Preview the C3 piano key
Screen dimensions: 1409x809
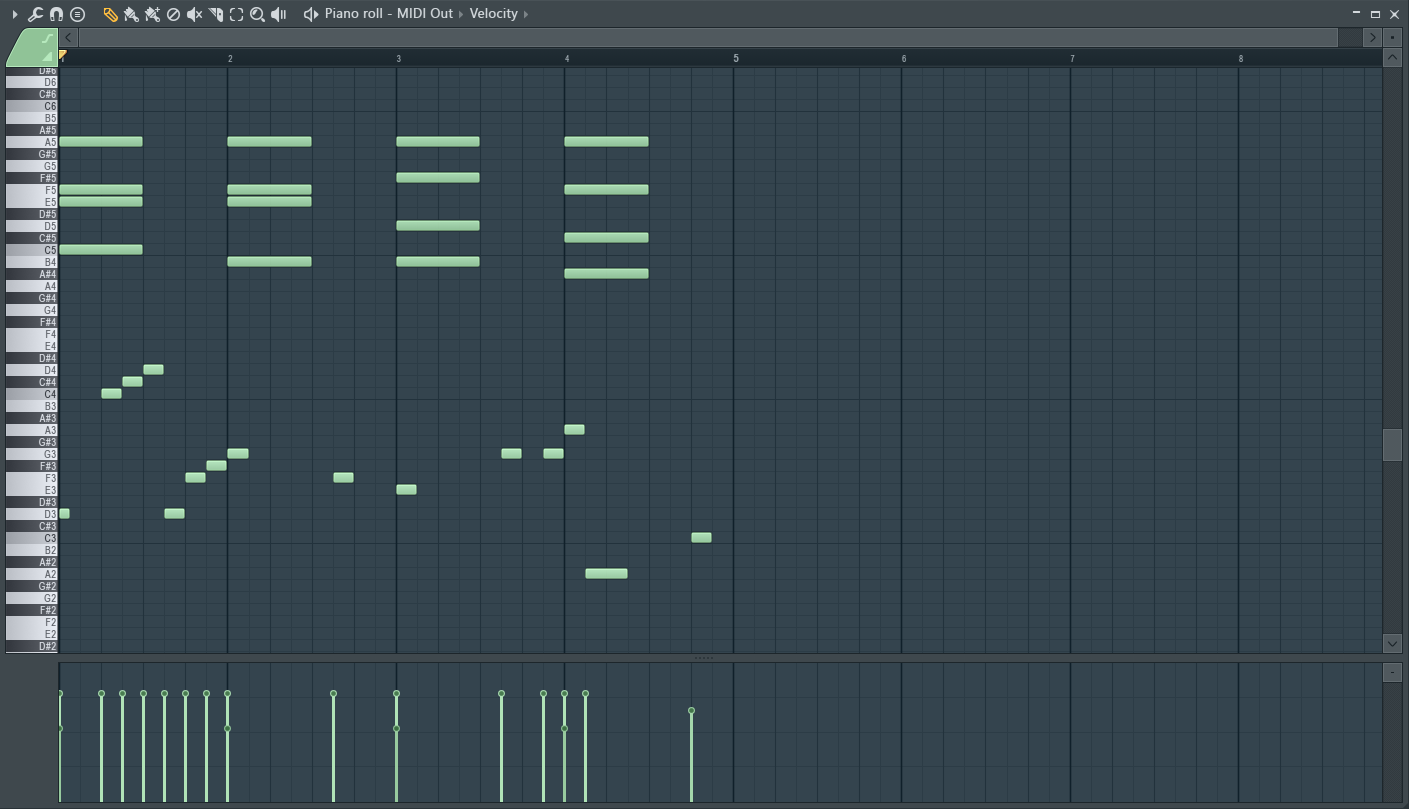[32, 538]
